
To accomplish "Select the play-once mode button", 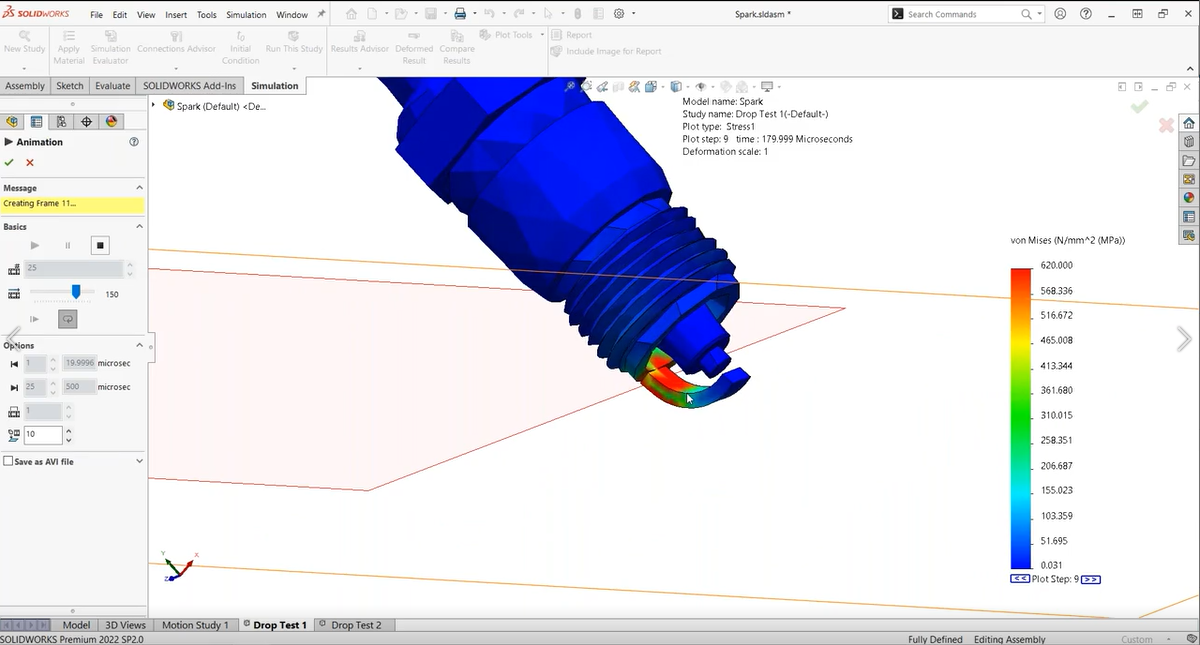I will pyautogui.click(x=35, y=319).
